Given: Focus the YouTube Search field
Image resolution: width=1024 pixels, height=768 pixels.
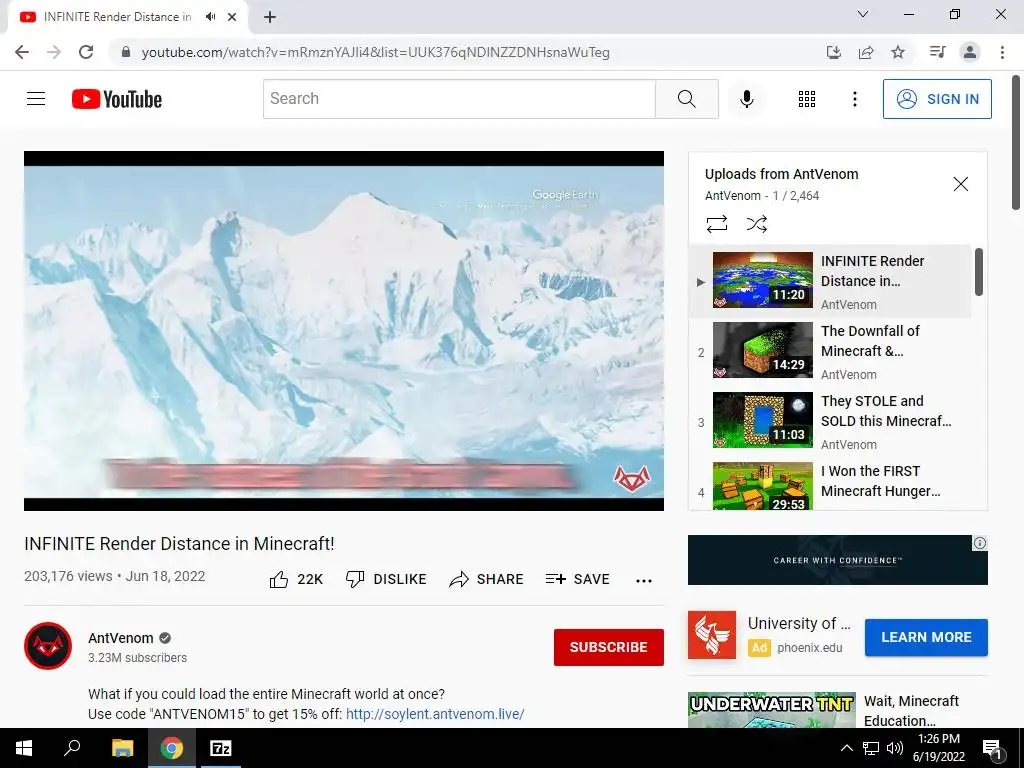Looking at the screenshot, I should coord(459,99).
